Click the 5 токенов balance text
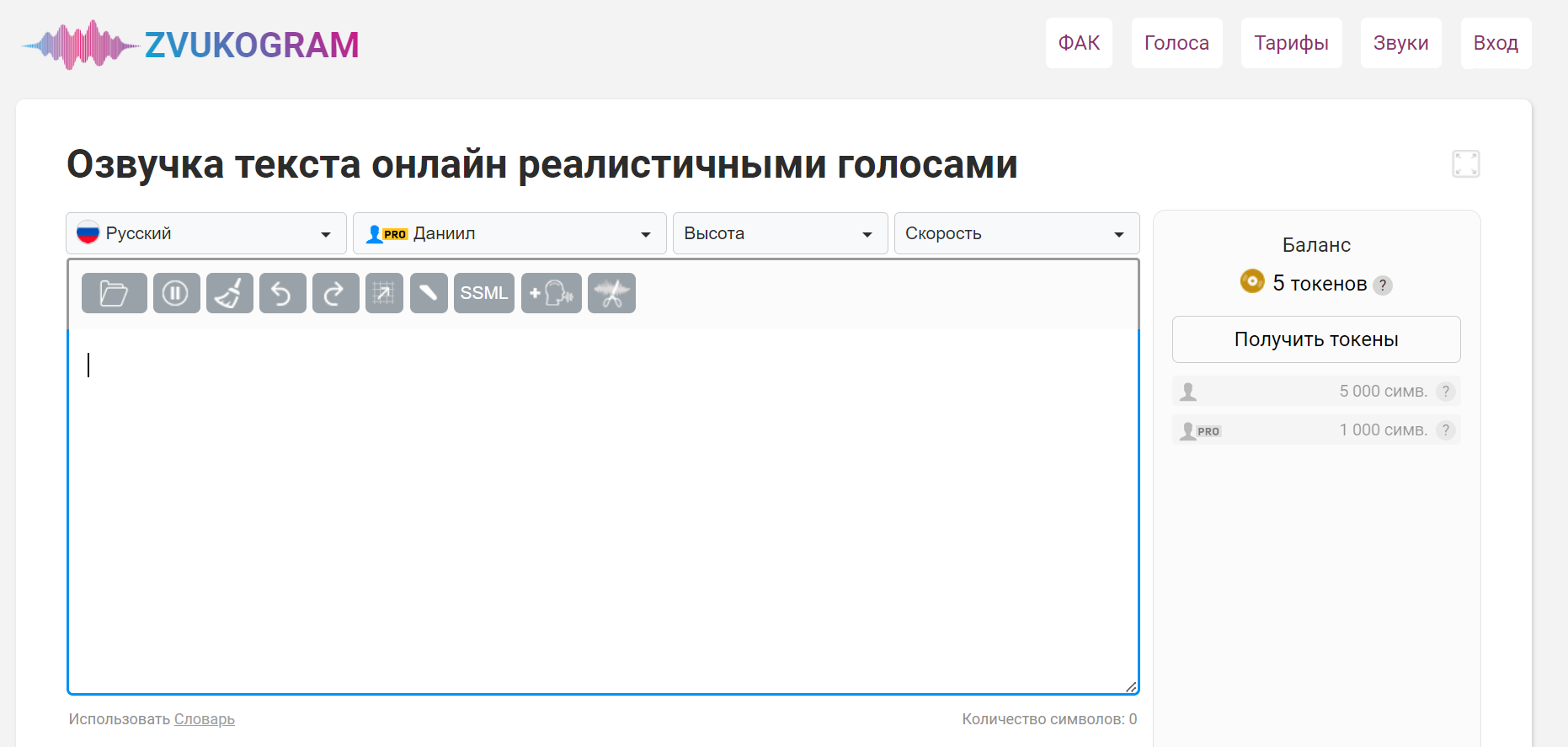The height and width of the screenshot is (747, 1568). click(x=1320, y=284)
